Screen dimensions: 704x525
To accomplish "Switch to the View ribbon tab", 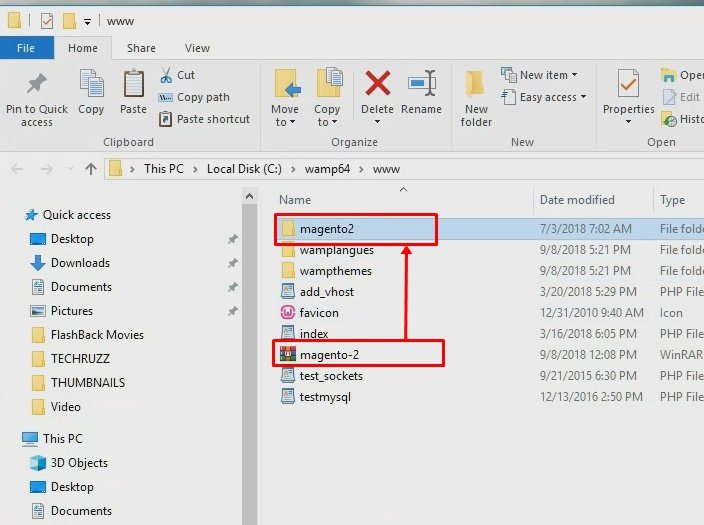I will (197, 48).
